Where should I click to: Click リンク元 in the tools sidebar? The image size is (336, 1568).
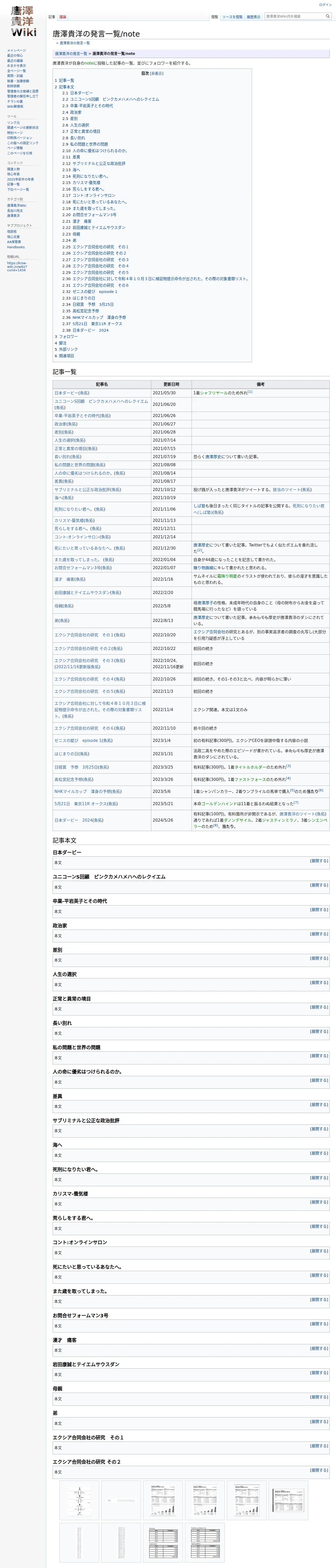13,122
